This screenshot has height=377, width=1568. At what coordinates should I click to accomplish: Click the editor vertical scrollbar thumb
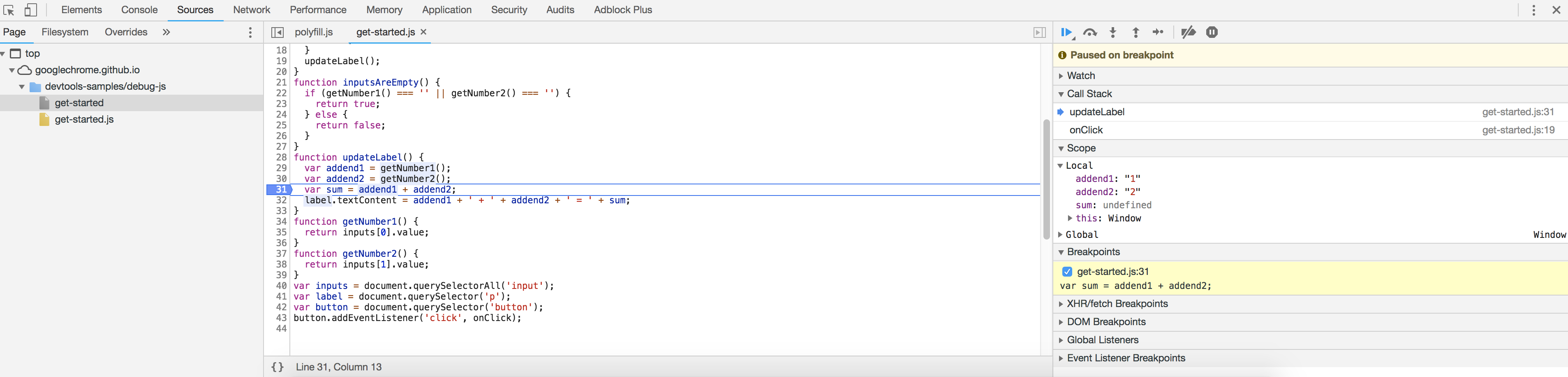pyautogui.click(x=1046, y=179)
